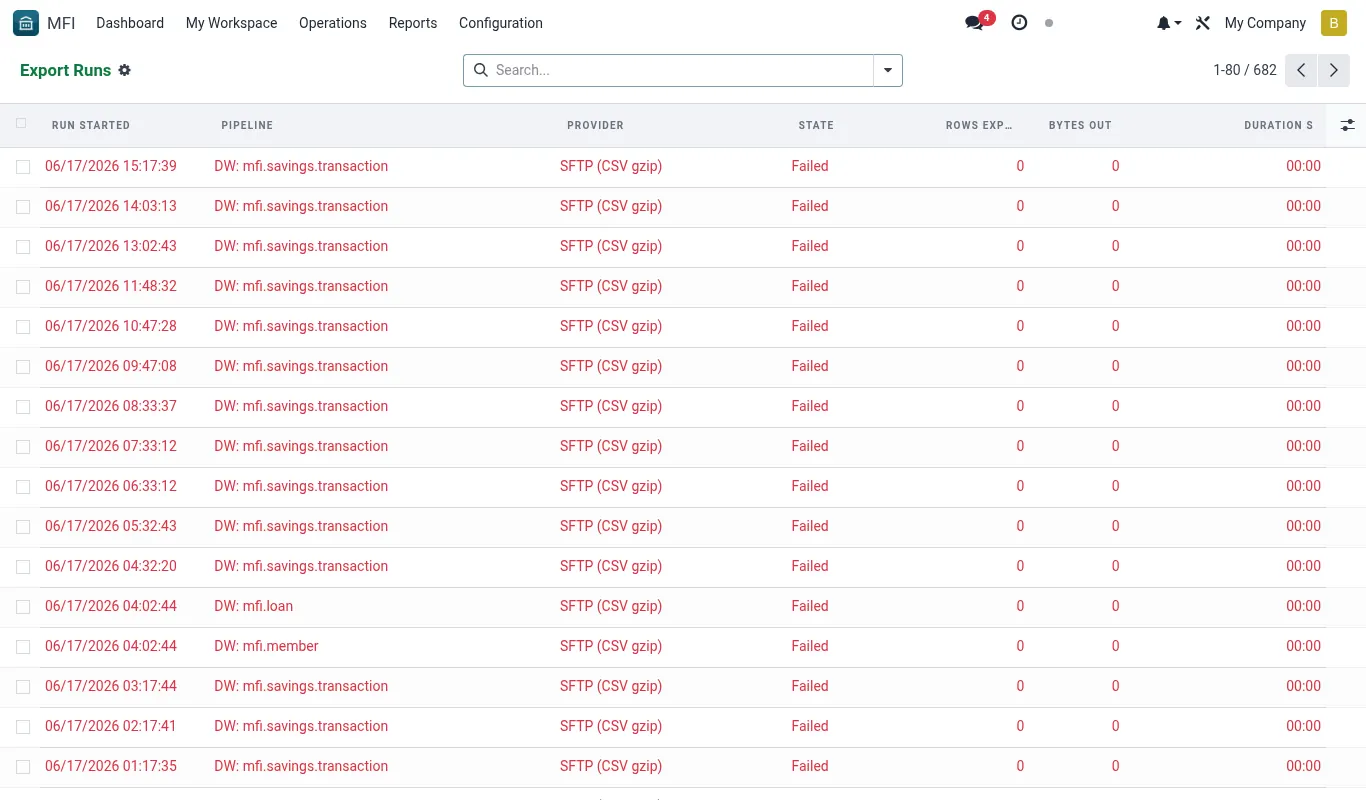Select the 11:48:32 run checkbox

tap(23, 287)
